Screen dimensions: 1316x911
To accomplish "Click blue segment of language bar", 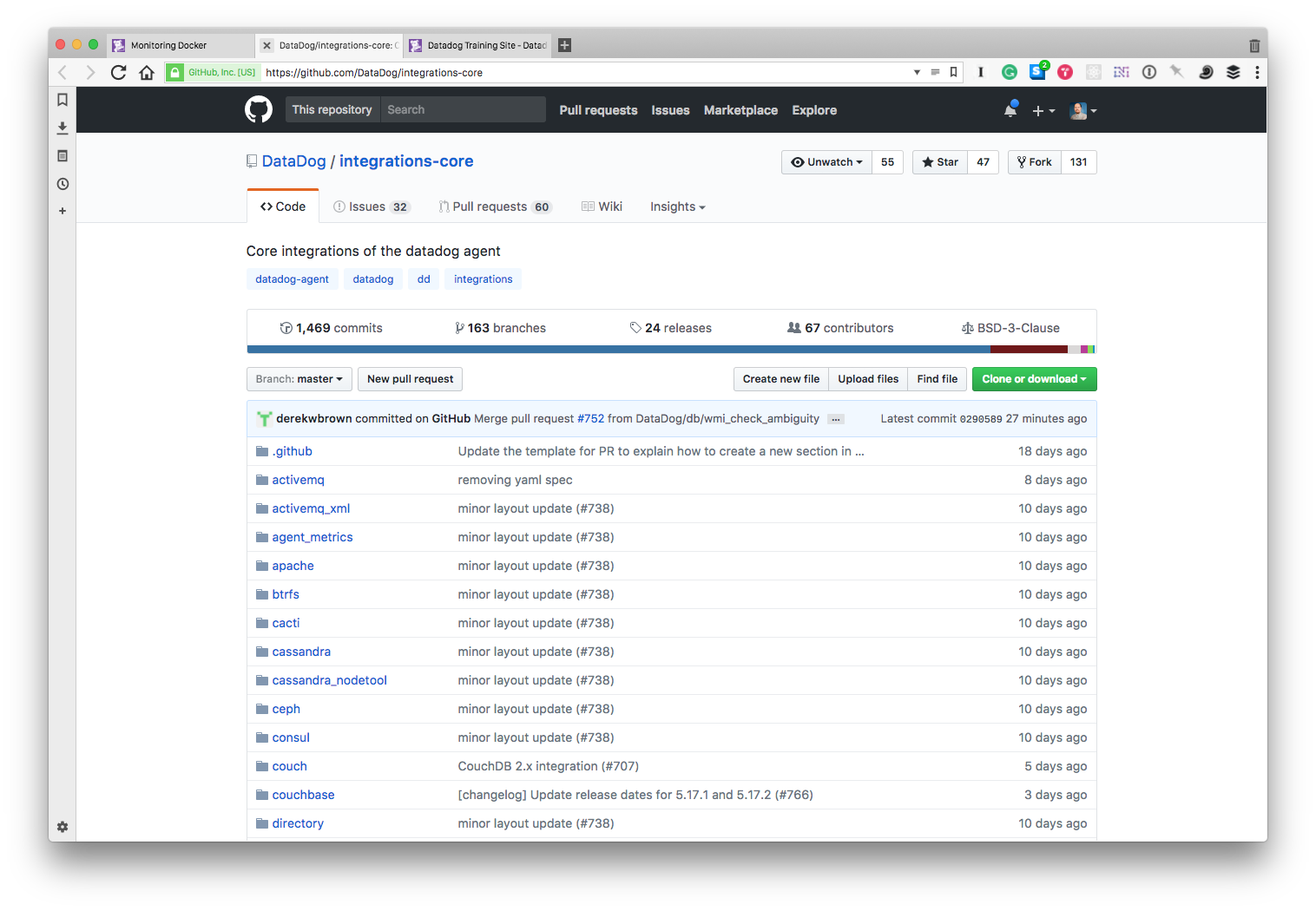I will (618, 350).
